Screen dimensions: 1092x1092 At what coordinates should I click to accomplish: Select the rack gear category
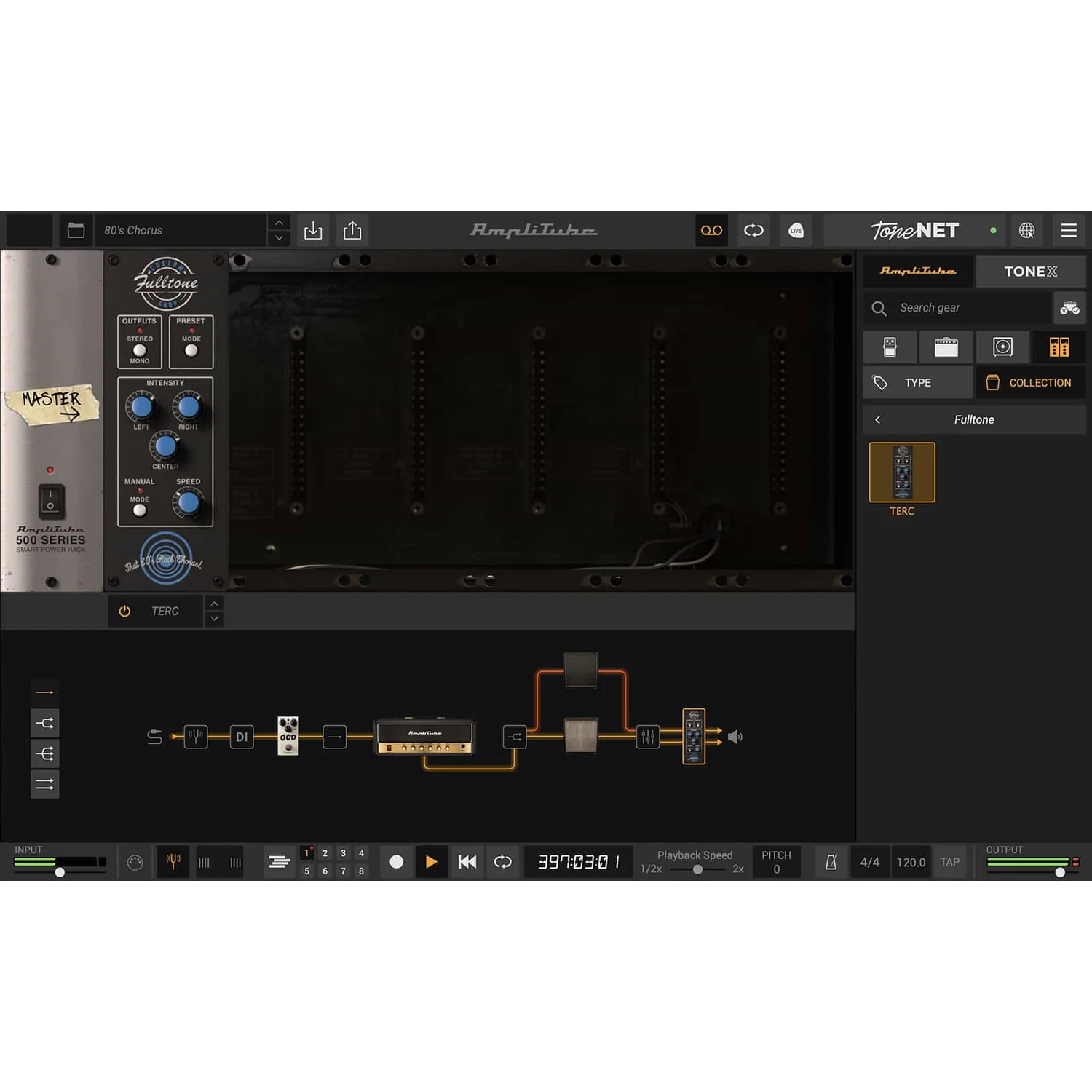click(1059, 347)
